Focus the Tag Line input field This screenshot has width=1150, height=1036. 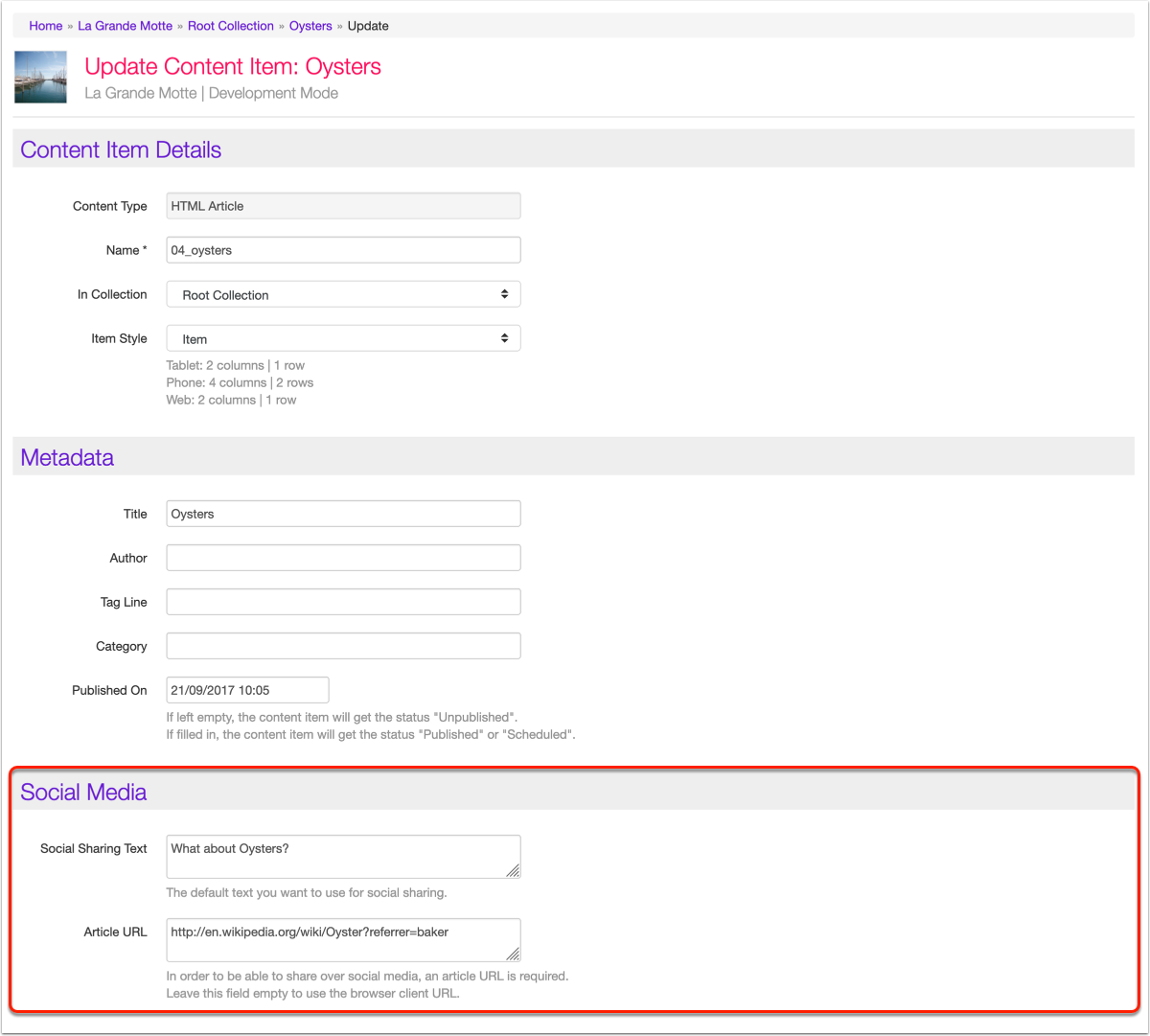[x=343, y=602]
